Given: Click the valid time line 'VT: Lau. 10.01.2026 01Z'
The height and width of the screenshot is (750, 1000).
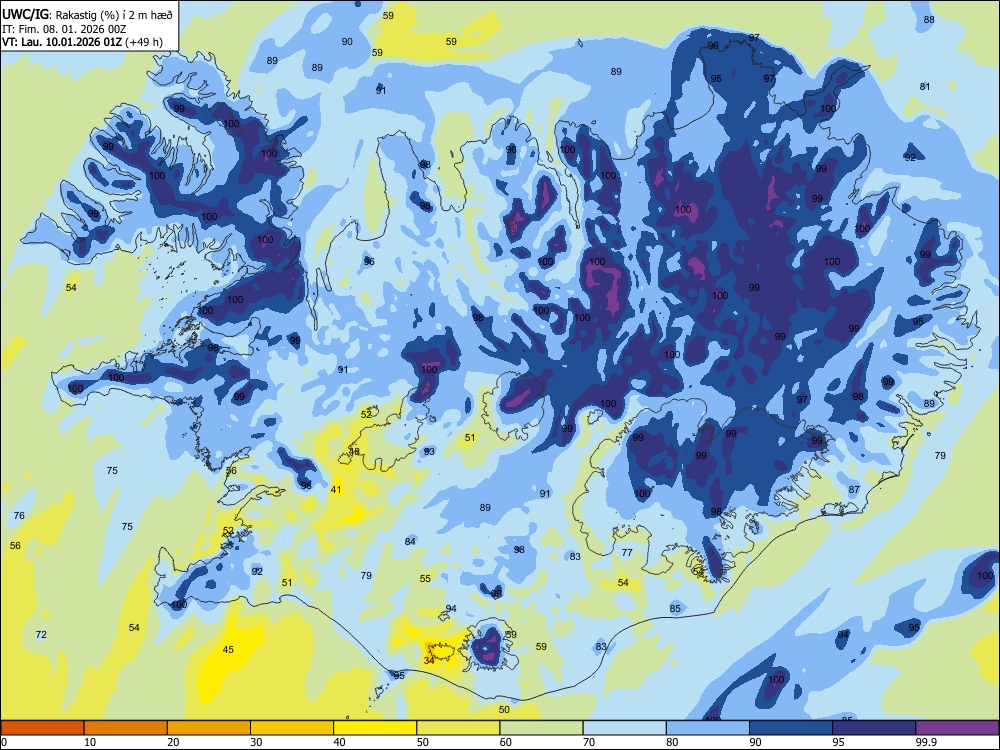Looking at the screenshot, I should (x=62, y=42).
